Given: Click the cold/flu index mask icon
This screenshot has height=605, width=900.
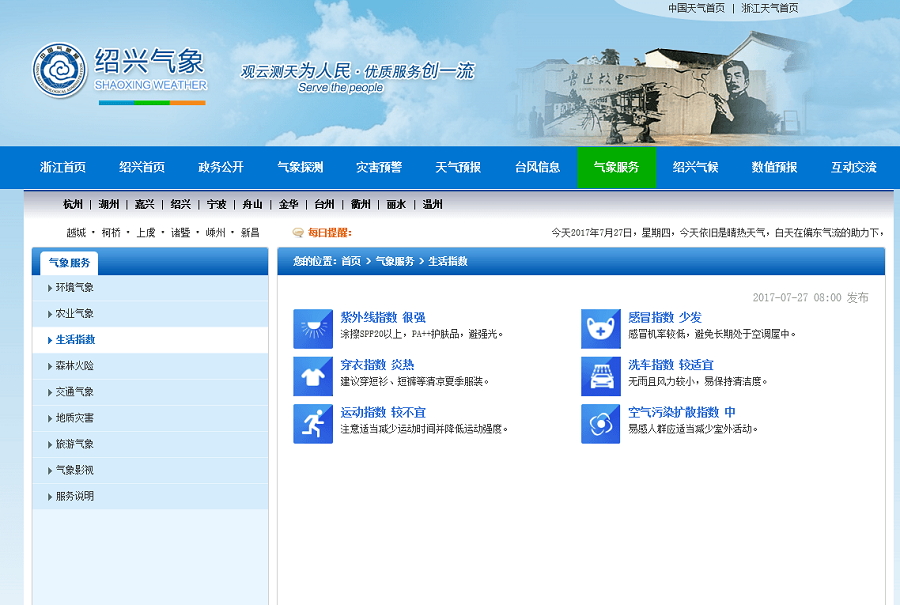Looking at the screenshot, I should [600, 328].
